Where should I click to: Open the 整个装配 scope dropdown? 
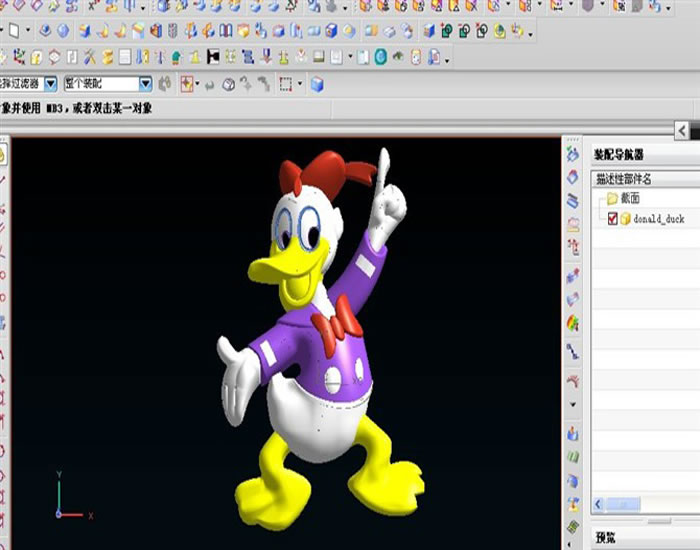(x=145, y=85)
